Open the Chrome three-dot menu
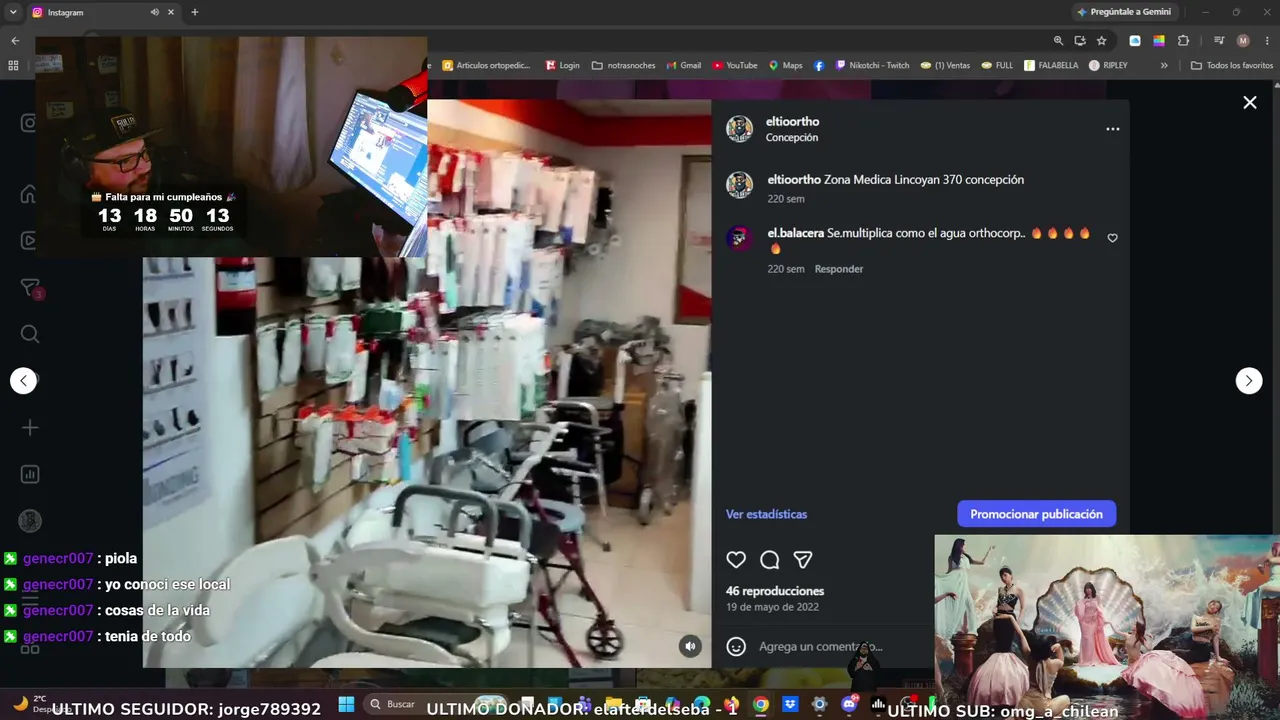 1266,41
